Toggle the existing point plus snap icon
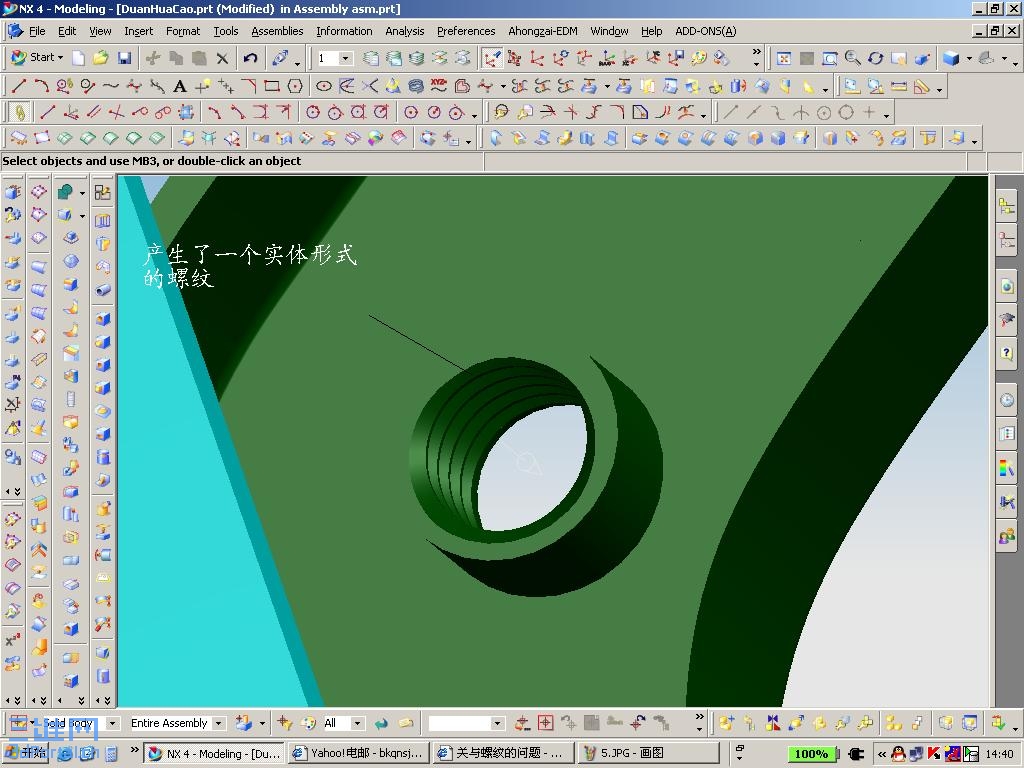Viewport: 1024px width, 768px height. pos(869,112)
